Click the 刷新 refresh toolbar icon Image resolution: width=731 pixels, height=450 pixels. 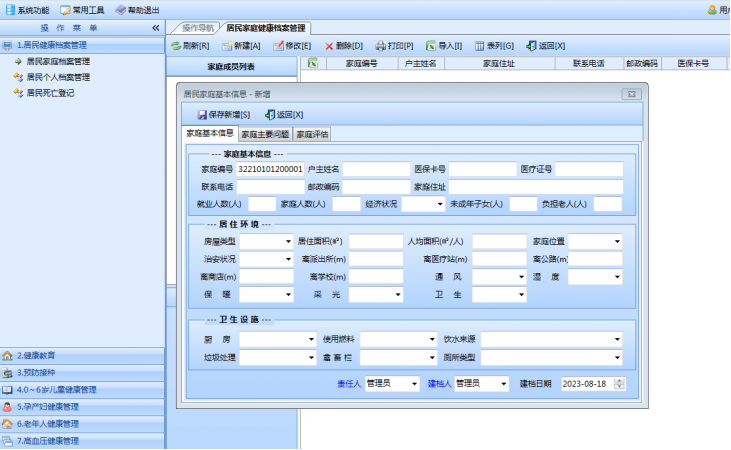coord(175,46)
